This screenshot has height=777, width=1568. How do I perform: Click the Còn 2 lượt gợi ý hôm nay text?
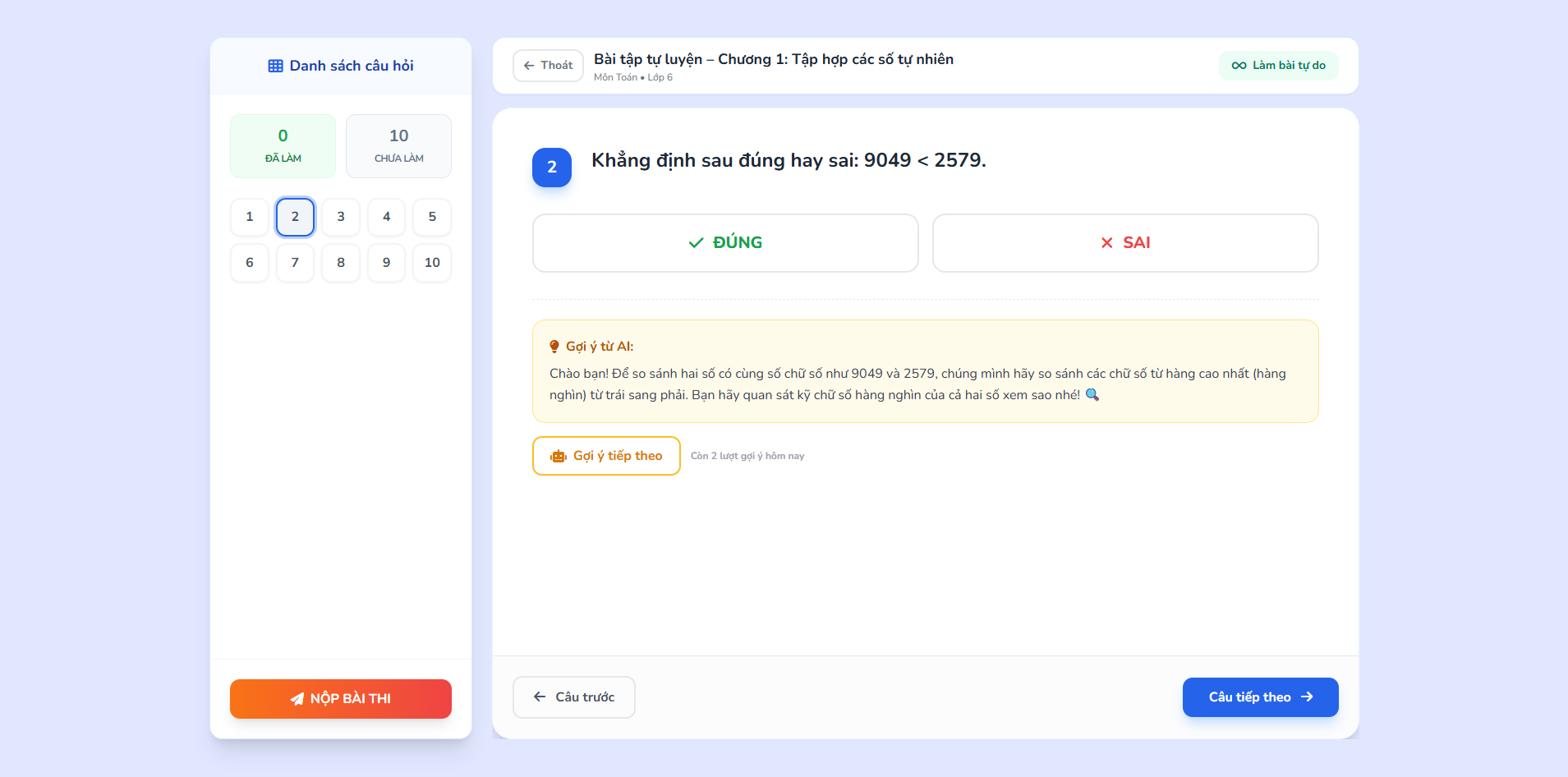point(747,456)
